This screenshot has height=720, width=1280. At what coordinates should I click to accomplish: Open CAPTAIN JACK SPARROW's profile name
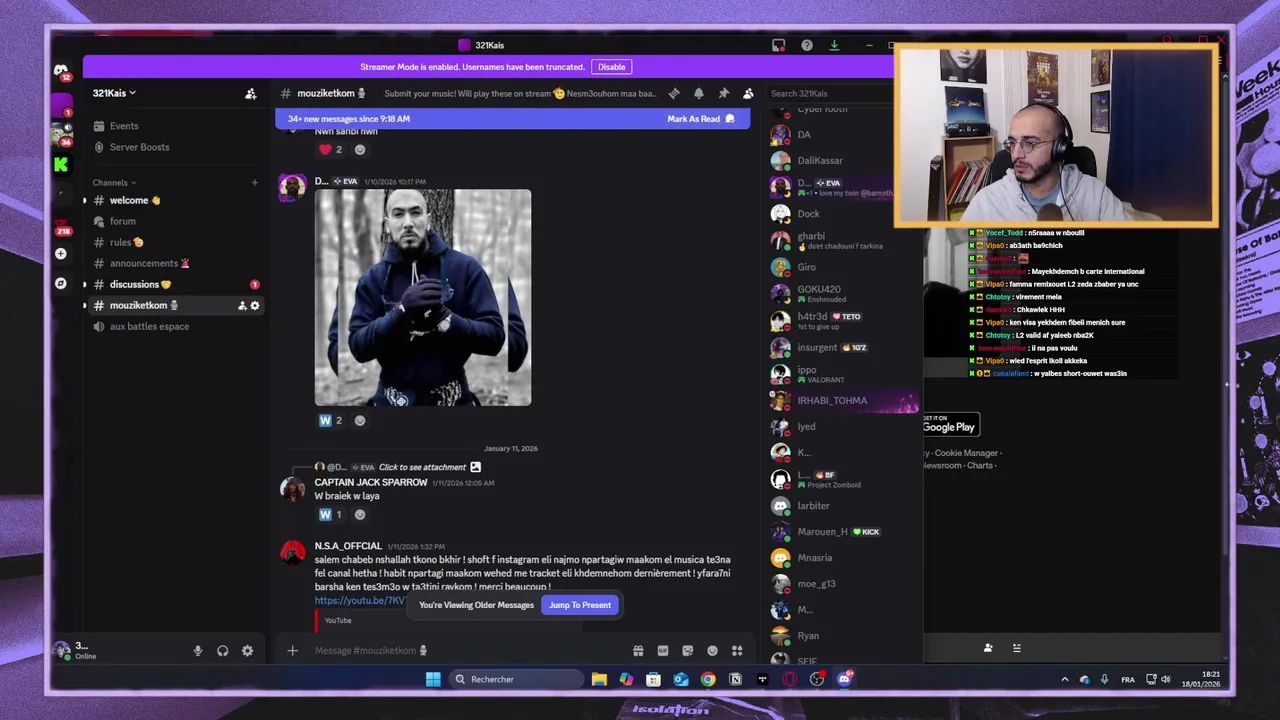coord(371,483)
